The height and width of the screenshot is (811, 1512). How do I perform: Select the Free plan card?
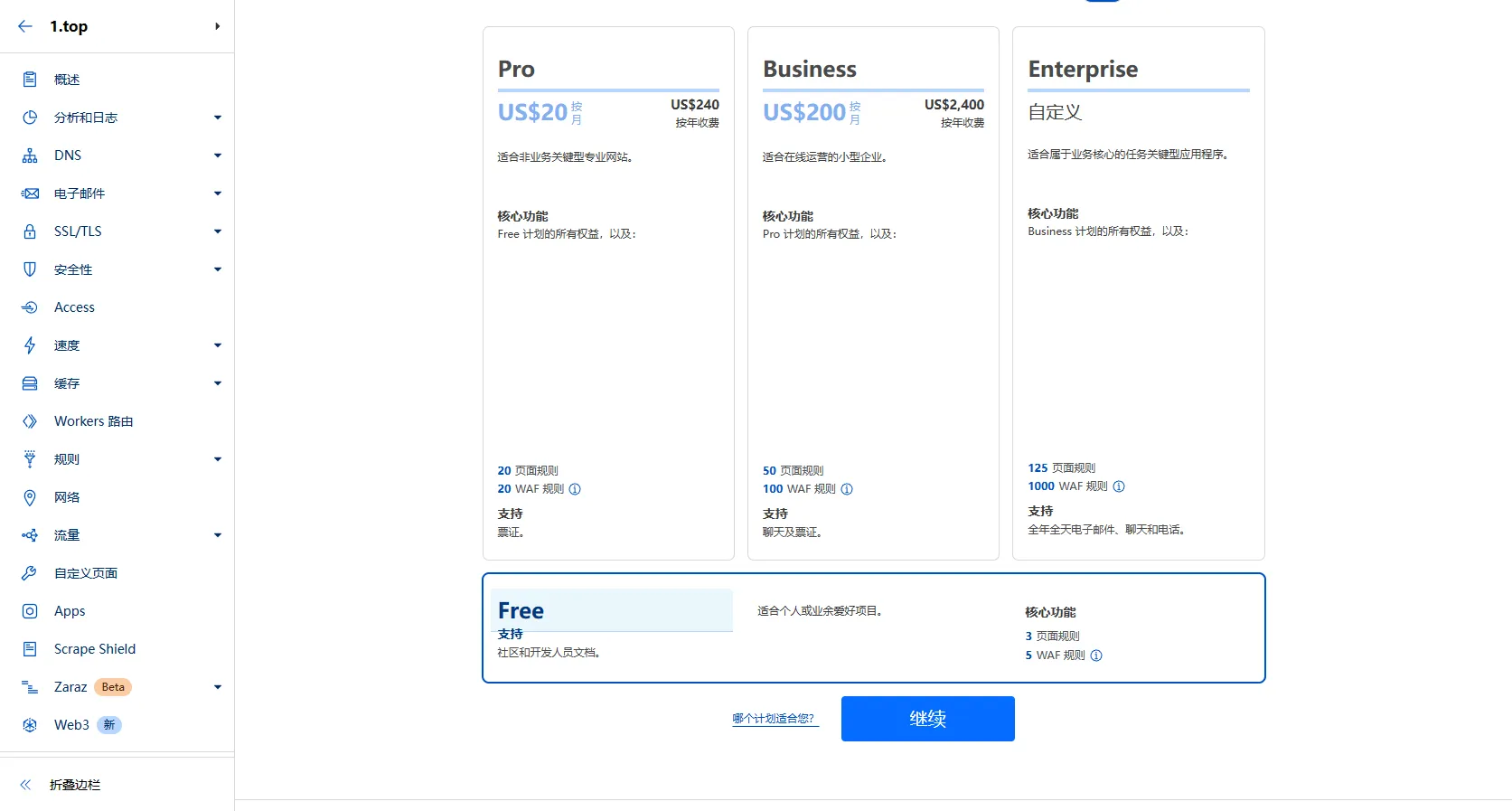pyautogui.click(x=873, y=627)
